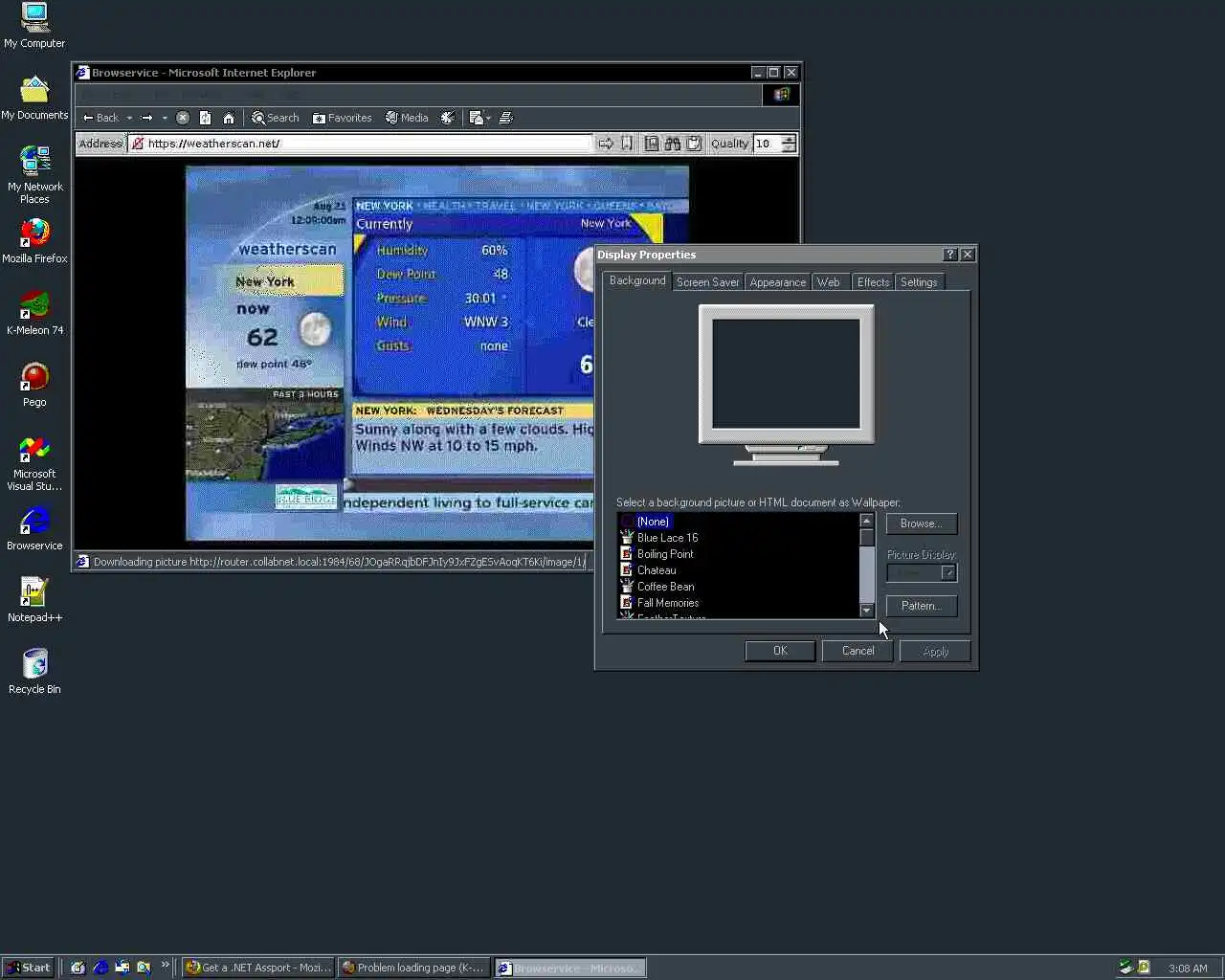The width and height of the screenshot is (1225, 980).
Task: Decrease Quality with the down spinner arrow
Action: (789, 148)
